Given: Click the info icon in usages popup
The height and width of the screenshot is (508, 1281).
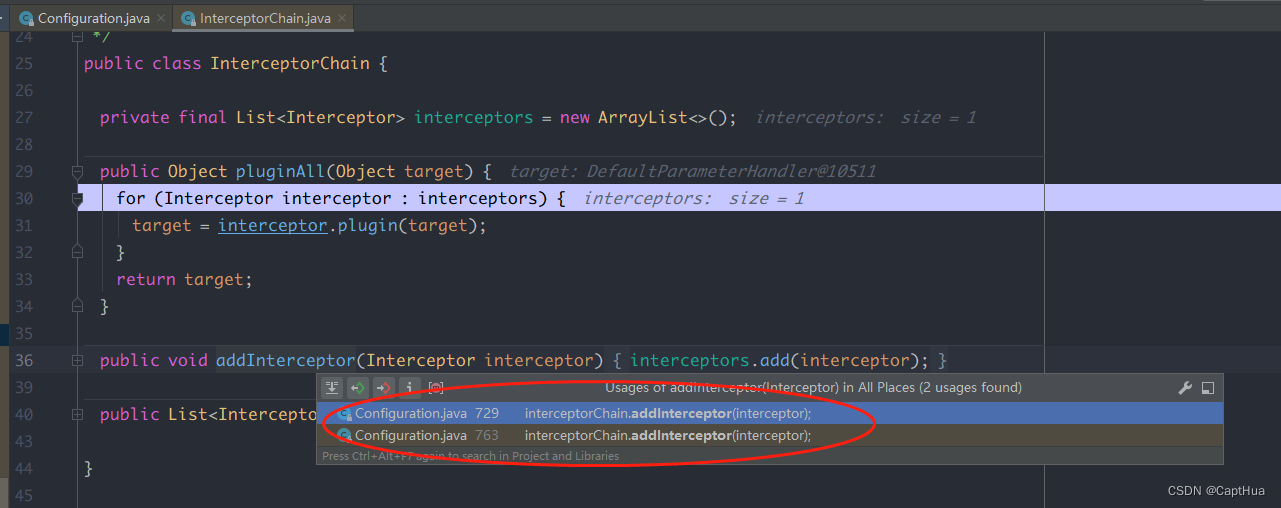Looking at the screenshot, I should point(410,388).
